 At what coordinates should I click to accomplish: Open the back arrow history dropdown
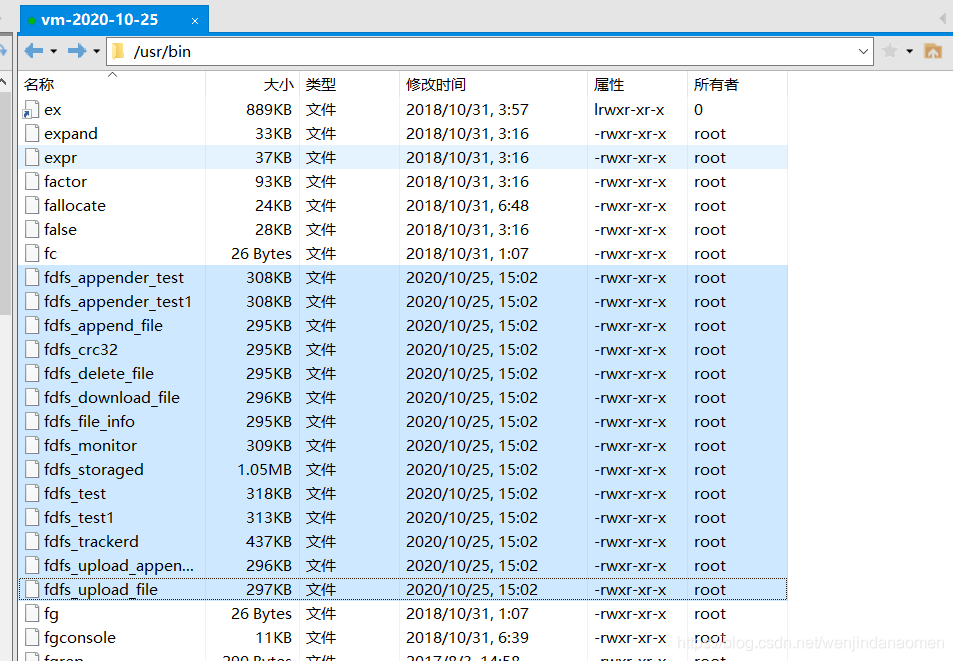53,52
